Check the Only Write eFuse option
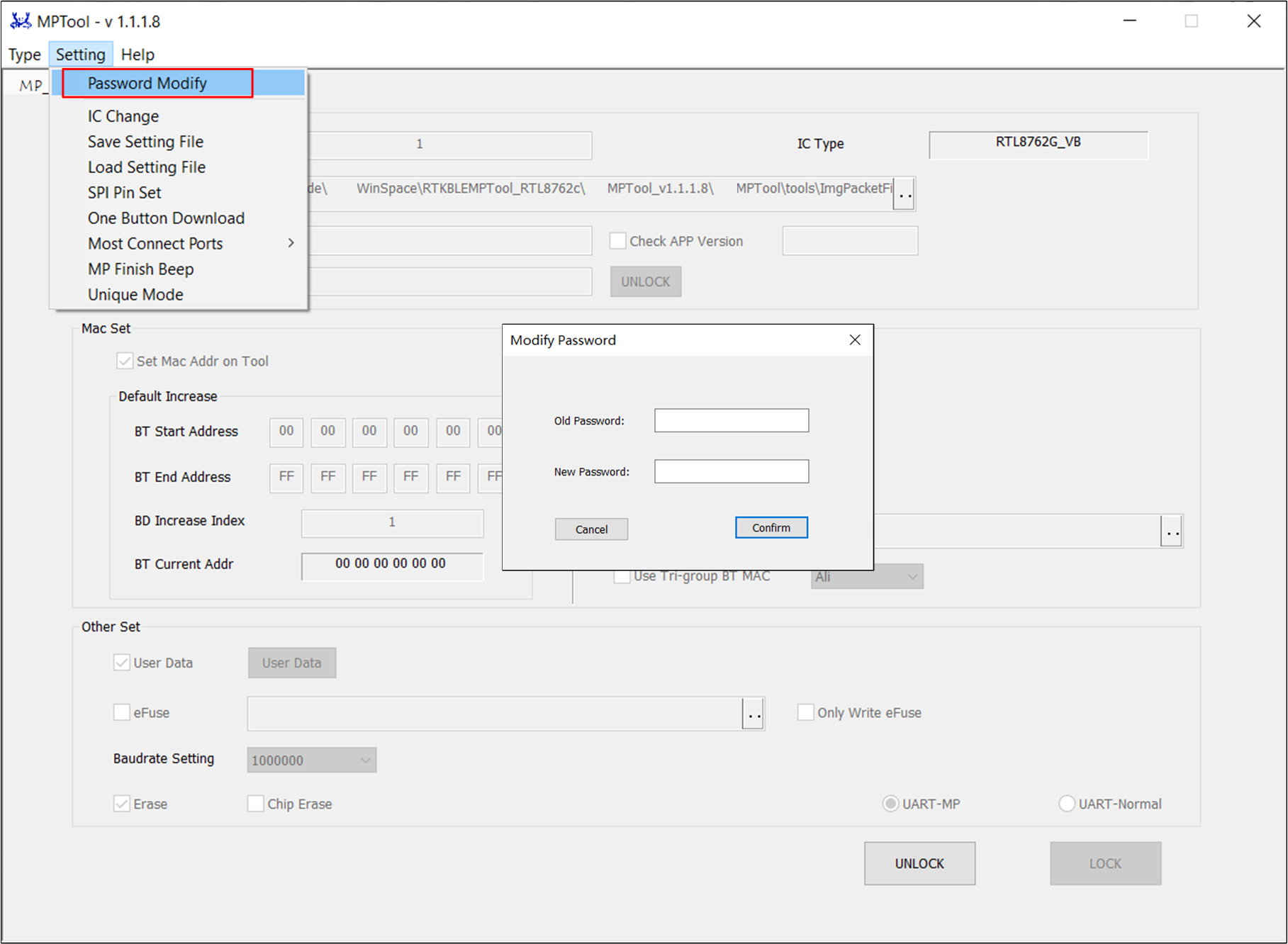 pyautogui.click(x=806, y=712)
